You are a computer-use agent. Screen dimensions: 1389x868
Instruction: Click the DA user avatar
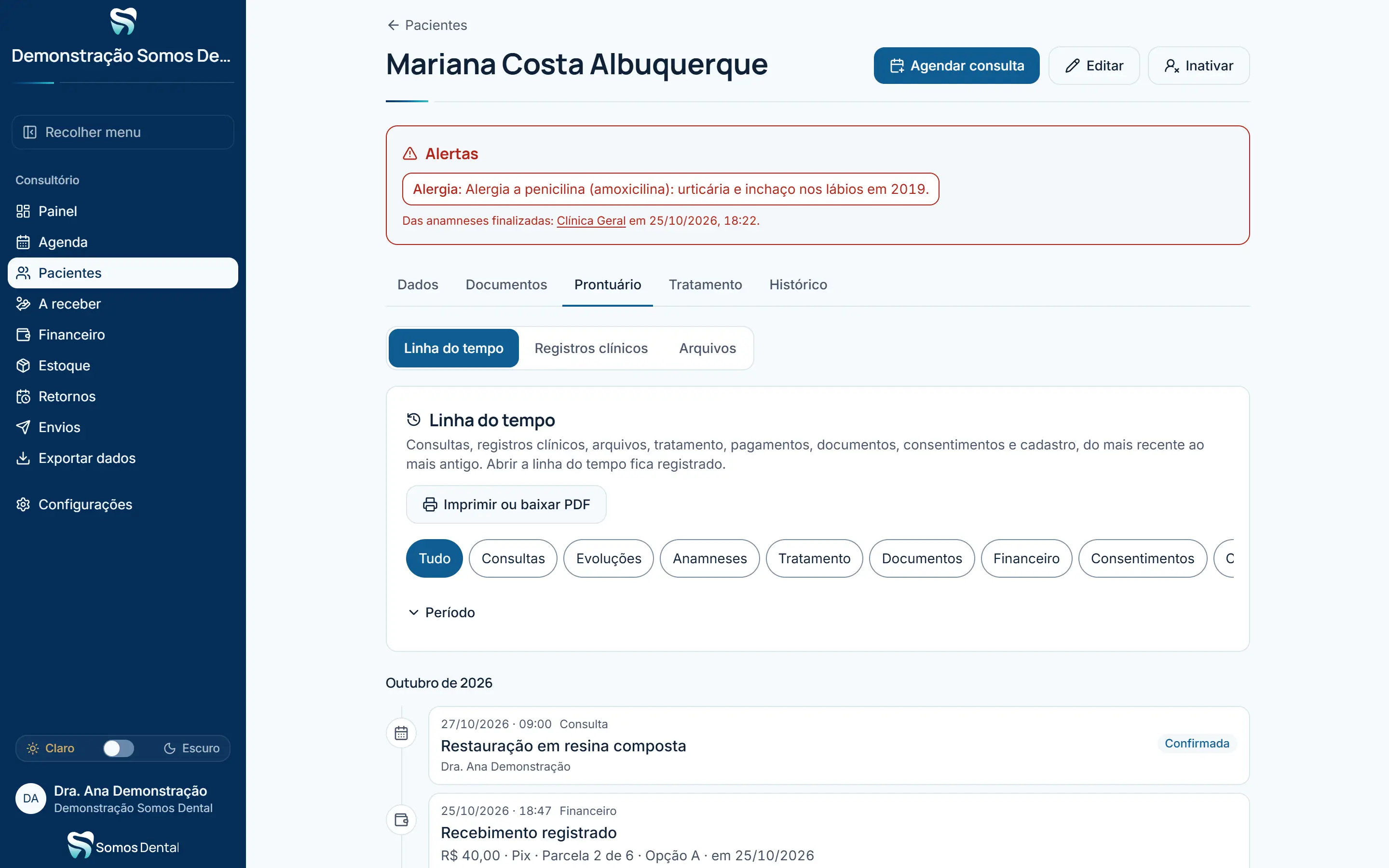click(30, 799)
